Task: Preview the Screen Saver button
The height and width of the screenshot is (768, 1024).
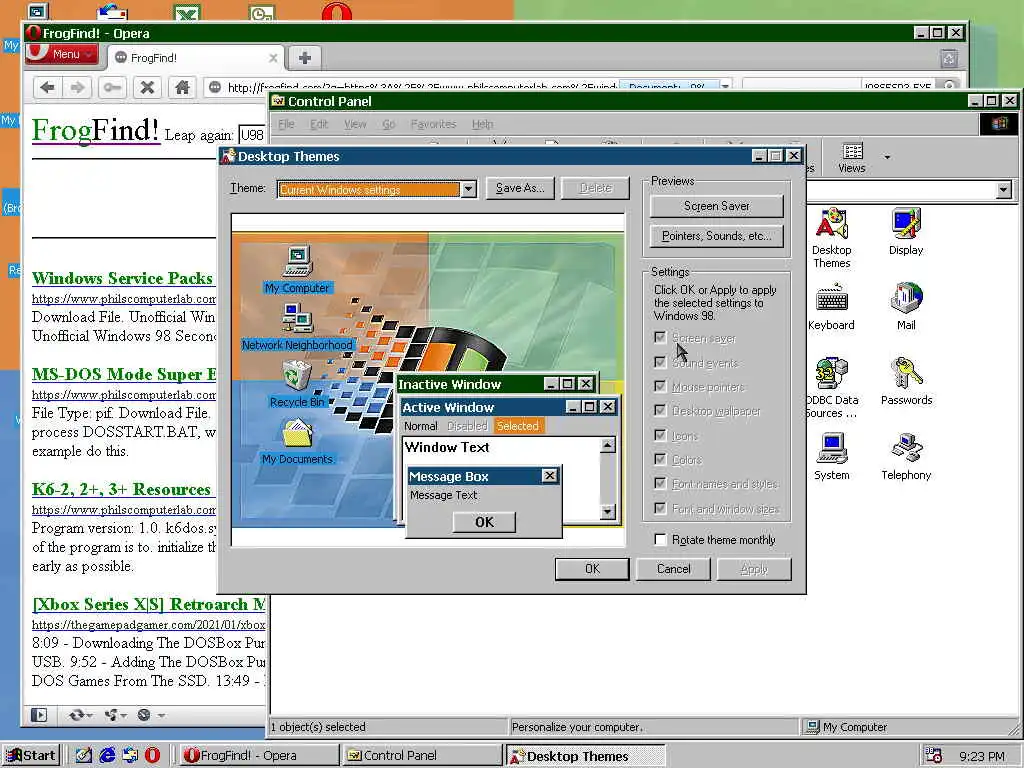Action: coord(716,206)
